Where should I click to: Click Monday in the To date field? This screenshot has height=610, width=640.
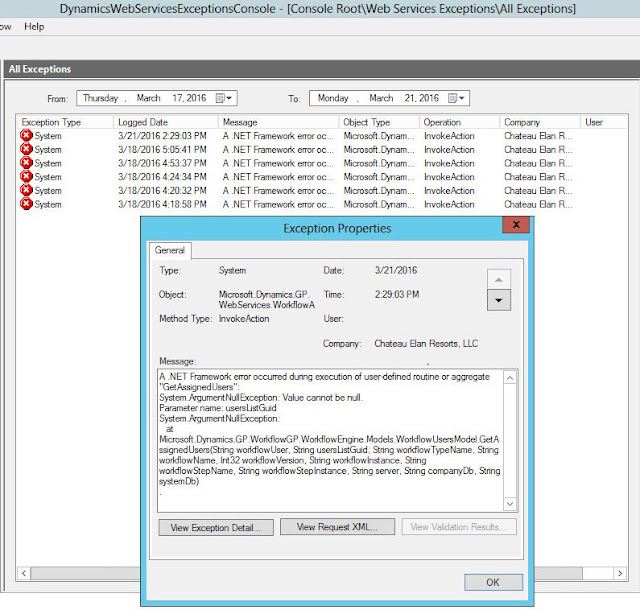click(333, 98)
